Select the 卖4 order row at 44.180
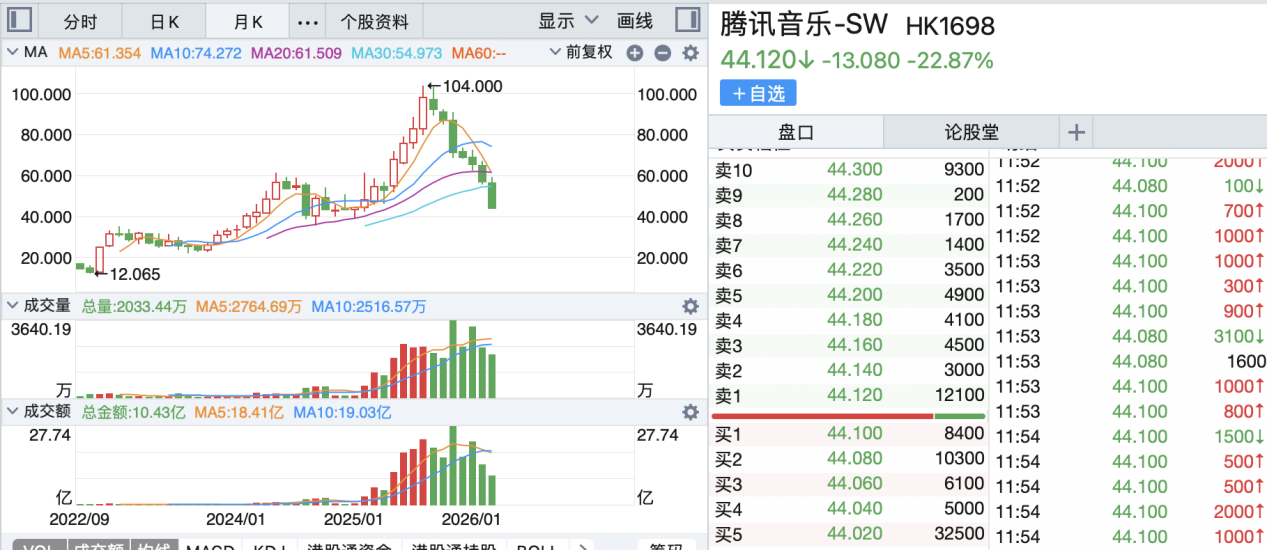 (848, 320)
